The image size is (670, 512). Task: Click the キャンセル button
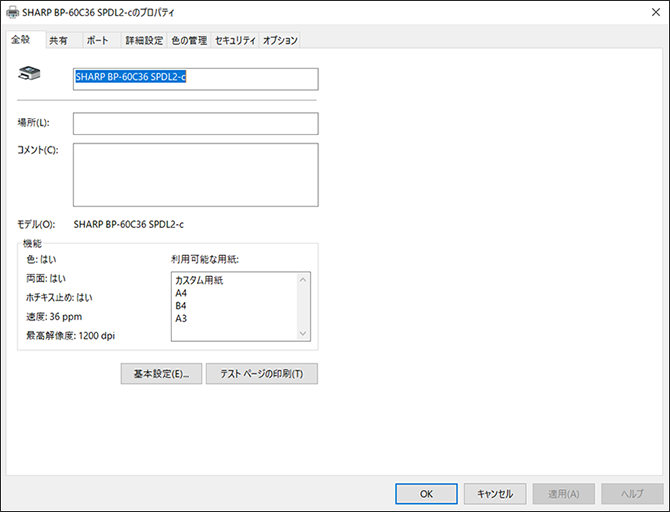495,494
